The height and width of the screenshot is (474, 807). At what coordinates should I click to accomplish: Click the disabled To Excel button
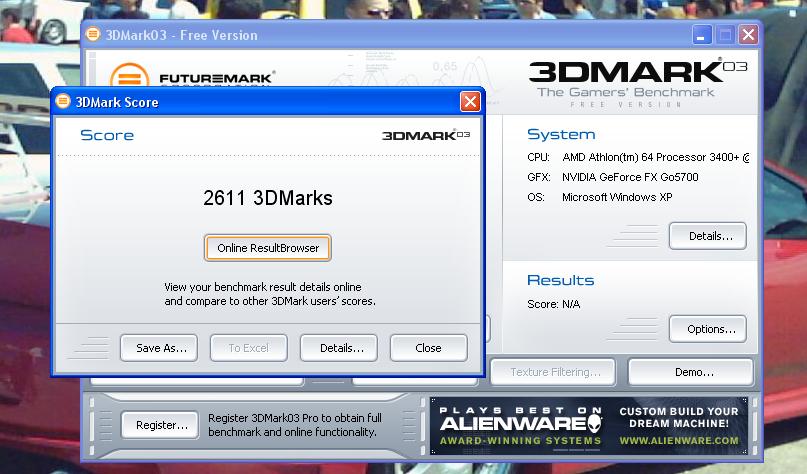click(x=249, y=348)
